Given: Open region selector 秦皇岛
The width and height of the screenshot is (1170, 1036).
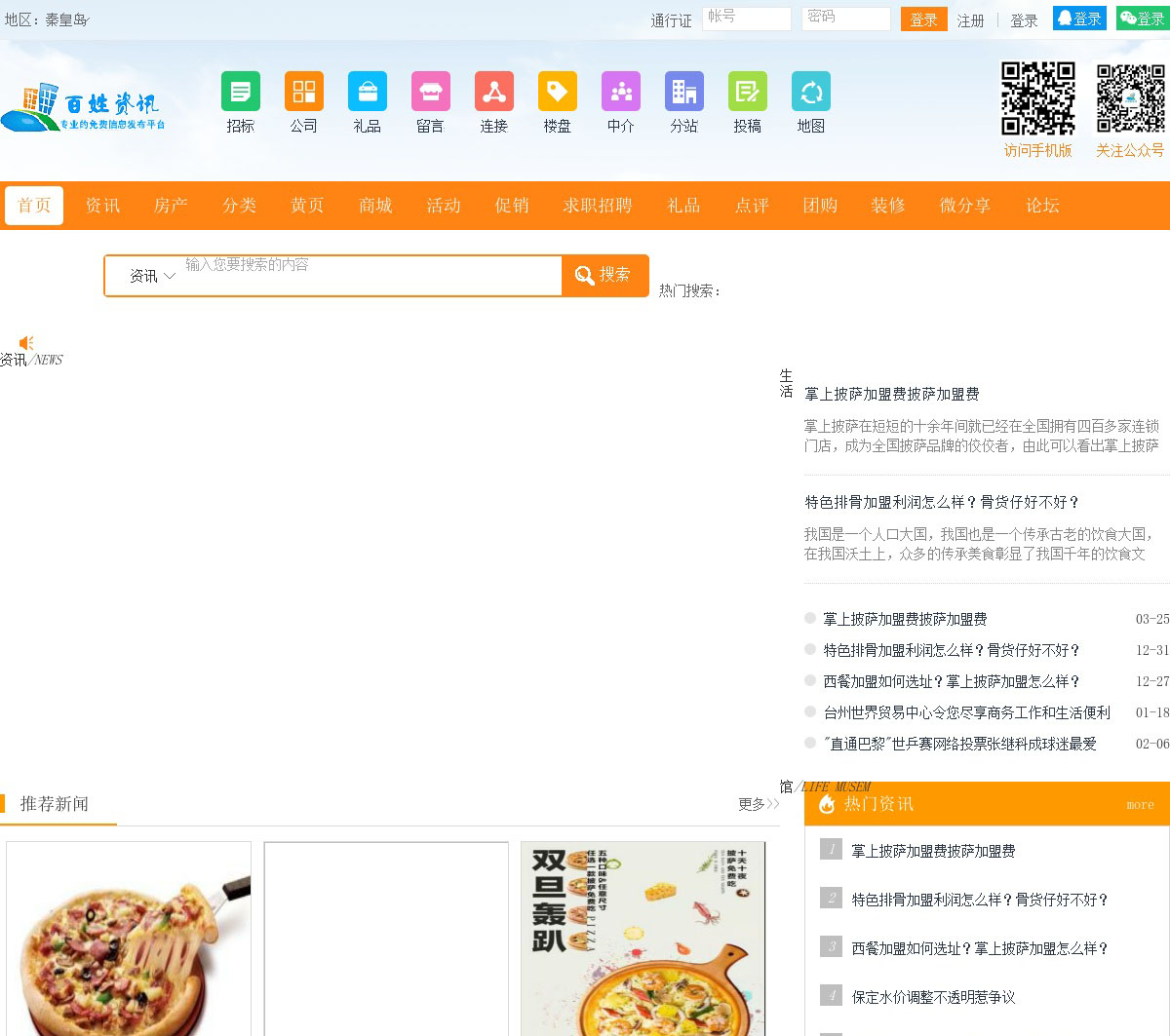Looking at the screenshot, I should [66, 19].
